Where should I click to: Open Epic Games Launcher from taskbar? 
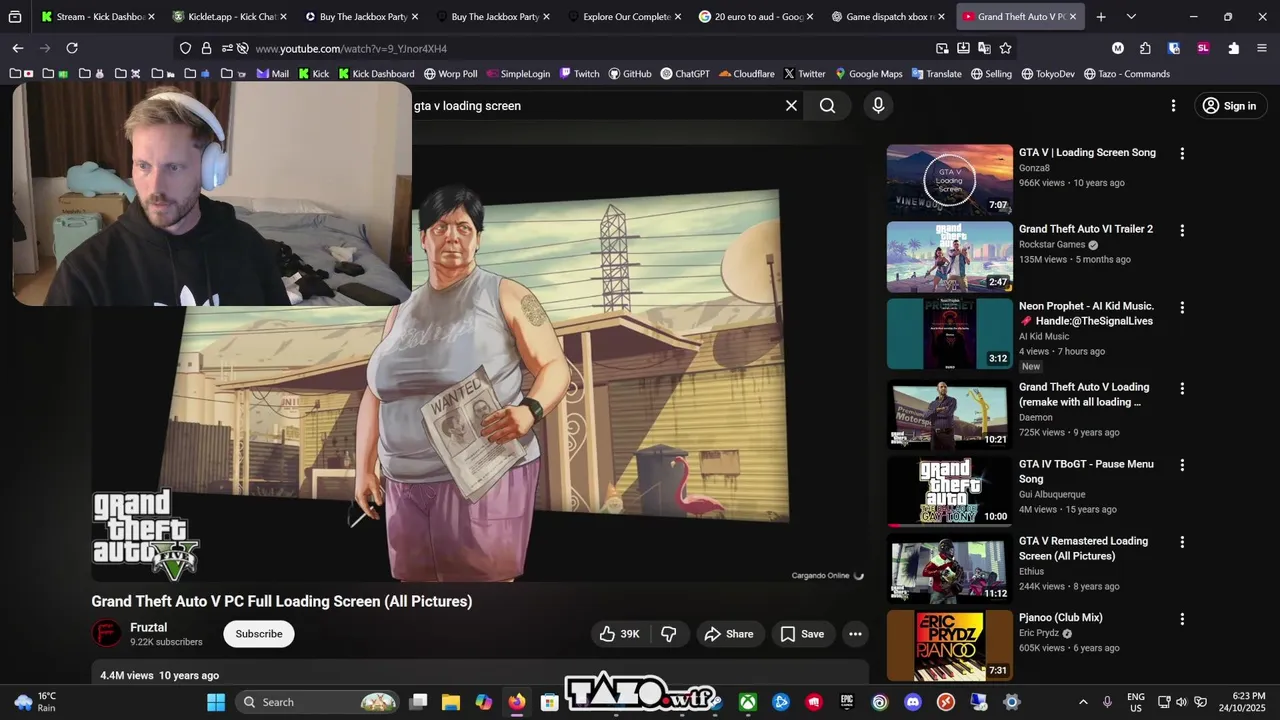pos(847,702)
